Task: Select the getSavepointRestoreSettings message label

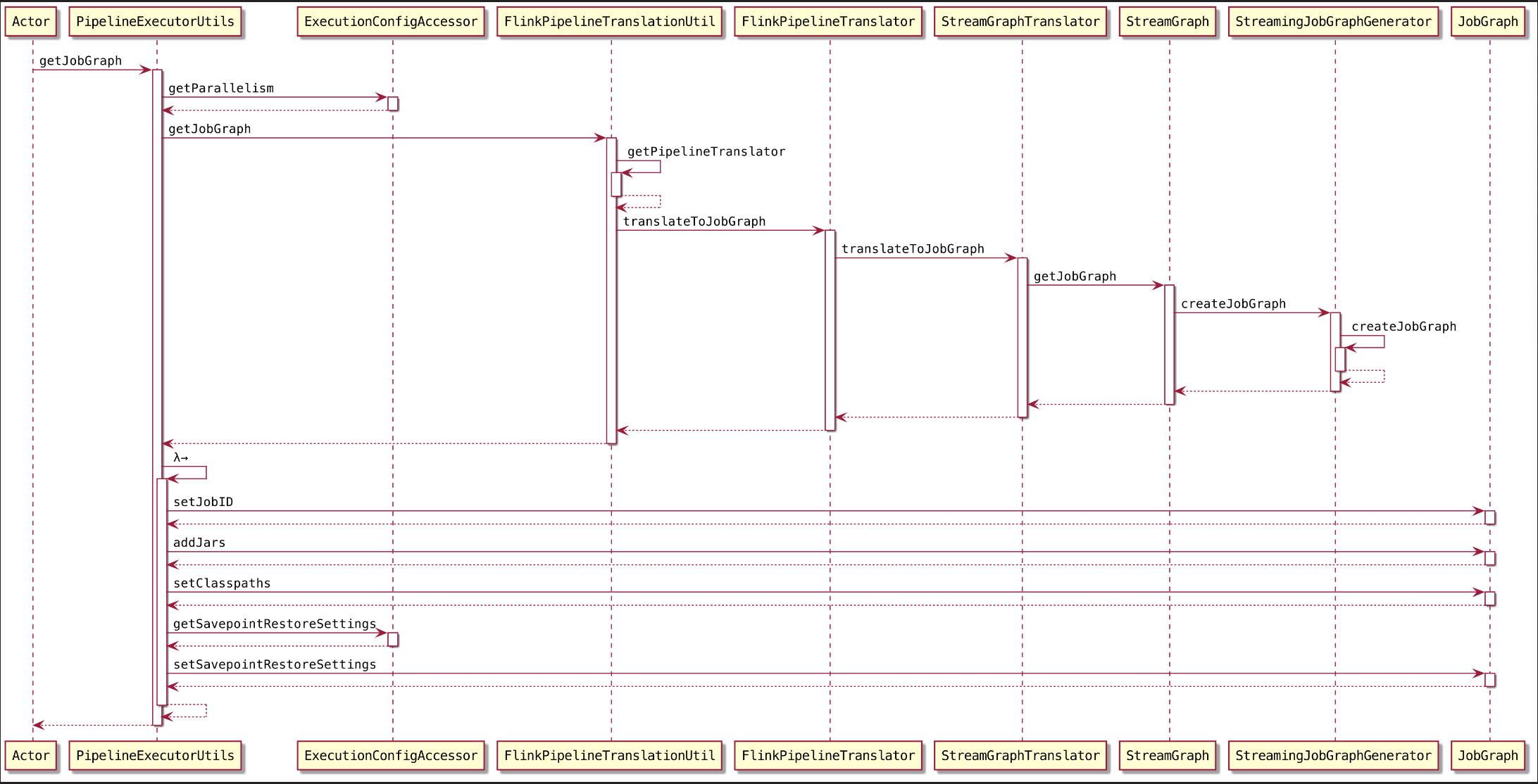Action: (x=275, y=624)
